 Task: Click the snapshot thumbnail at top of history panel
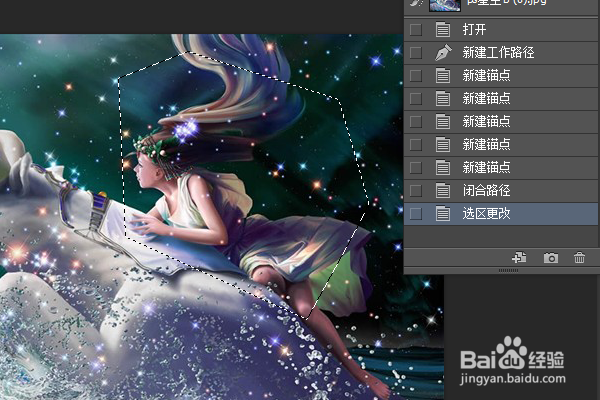445,5
